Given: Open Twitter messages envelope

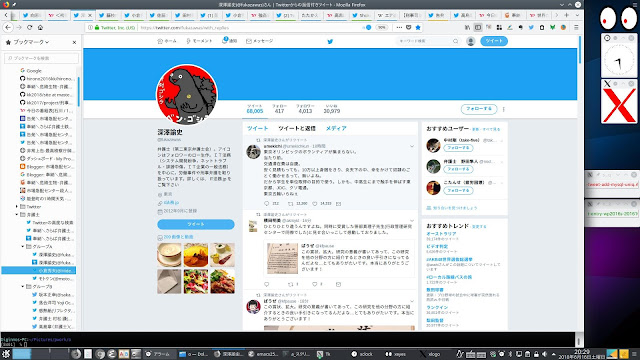Looking at the screenshot, I should click(249, 41).
